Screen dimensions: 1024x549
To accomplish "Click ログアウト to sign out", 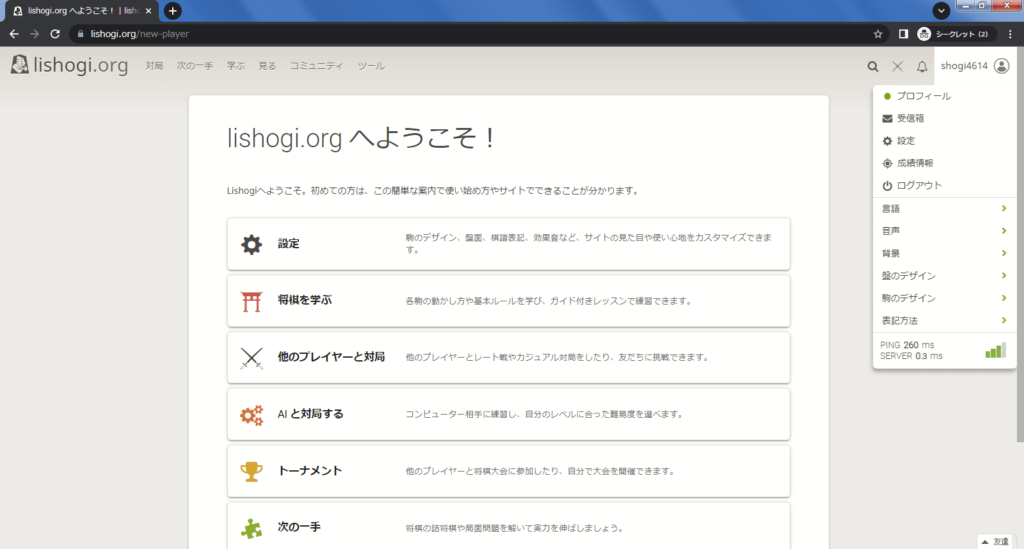I will 944,185.
